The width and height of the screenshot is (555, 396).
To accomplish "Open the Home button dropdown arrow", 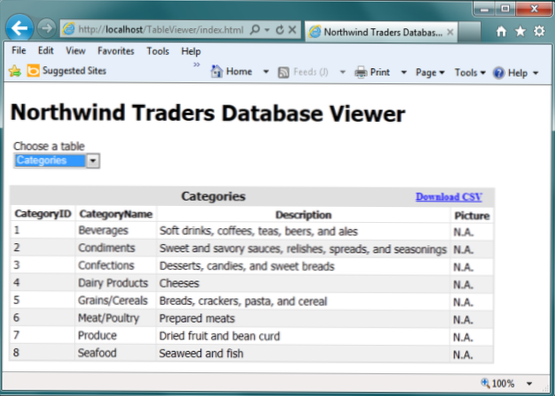I will click(266, 72).
